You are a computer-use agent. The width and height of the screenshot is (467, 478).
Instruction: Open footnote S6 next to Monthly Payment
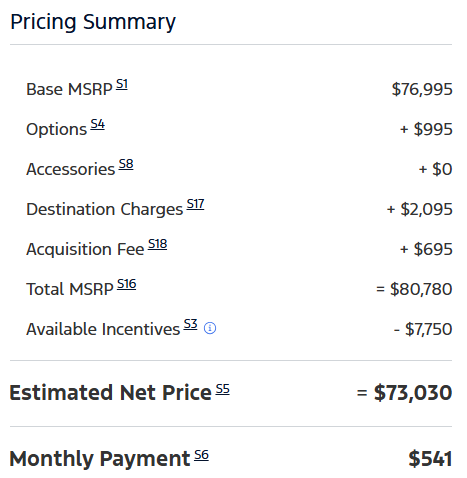(202, 455)
